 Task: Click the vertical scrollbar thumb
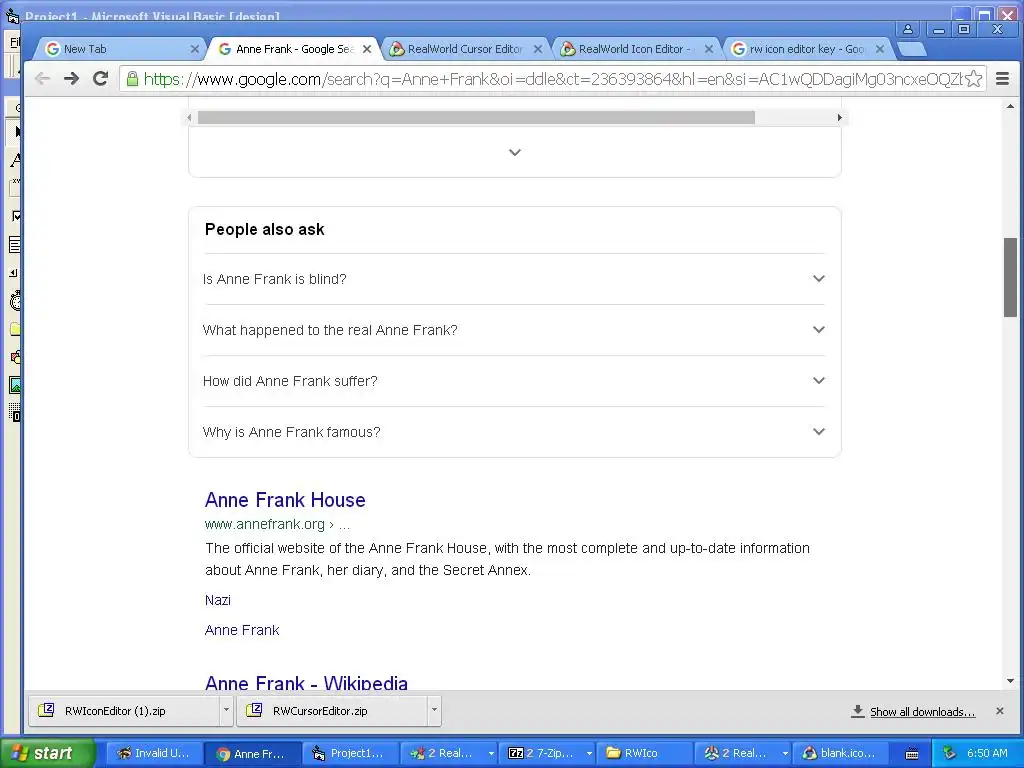(1010, 278)
